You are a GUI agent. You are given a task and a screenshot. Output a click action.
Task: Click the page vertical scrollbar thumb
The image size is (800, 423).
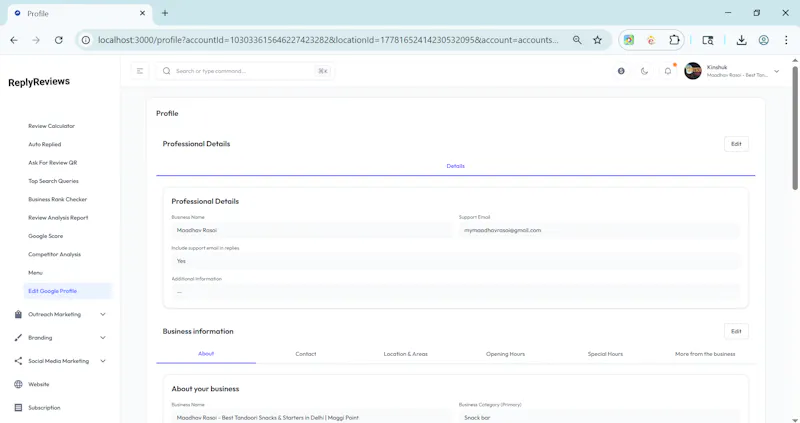(x=795, y=128)
